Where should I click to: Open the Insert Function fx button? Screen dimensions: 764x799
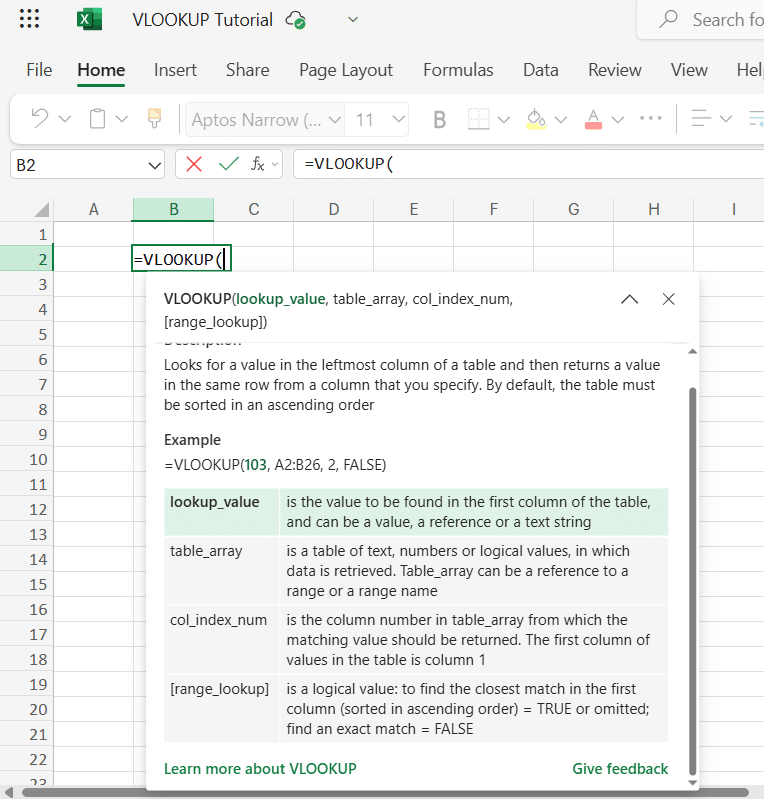click(257, 164)
